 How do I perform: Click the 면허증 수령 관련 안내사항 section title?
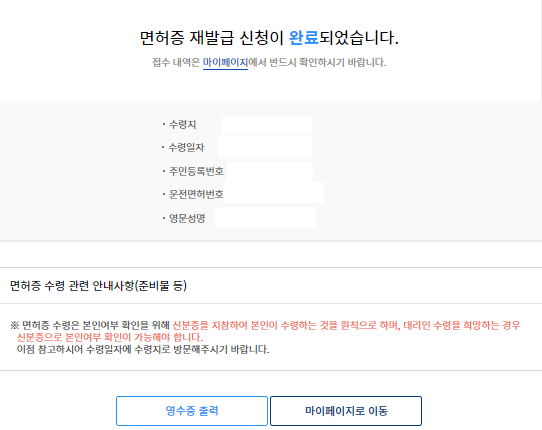point(99,286)
